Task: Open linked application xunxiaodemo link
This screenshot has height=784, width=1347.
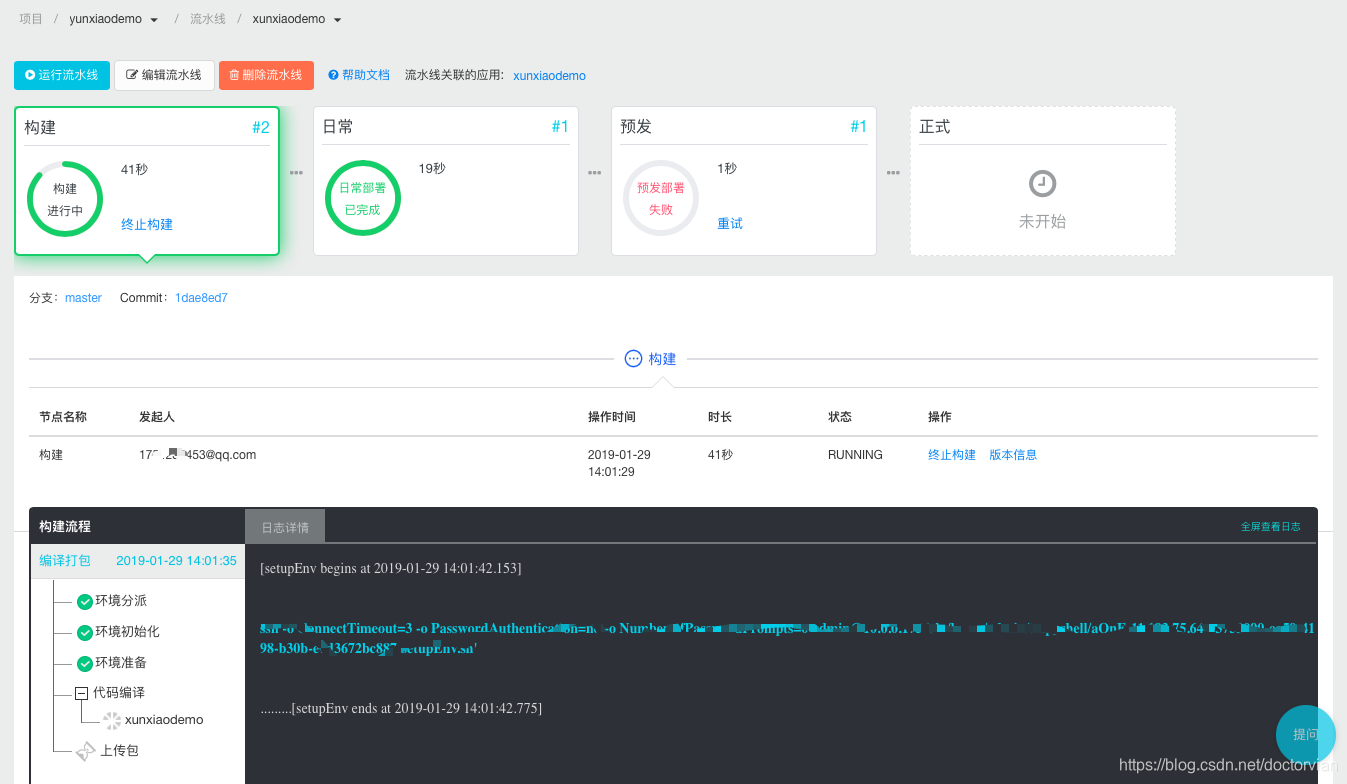Action: pyautogui.click(x=549, y=76)
